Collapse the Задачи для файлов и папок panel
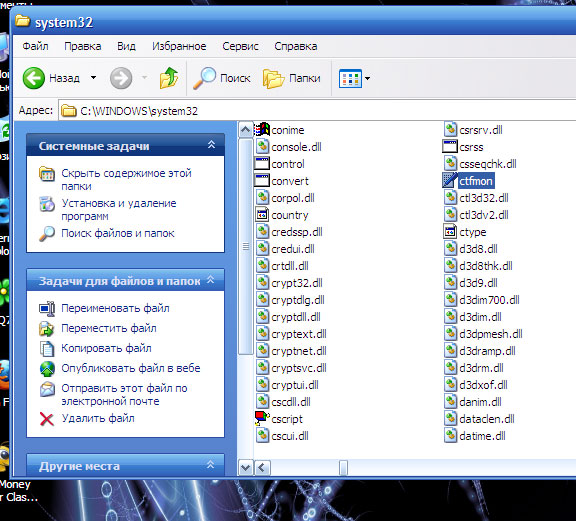 click(210, 280)
